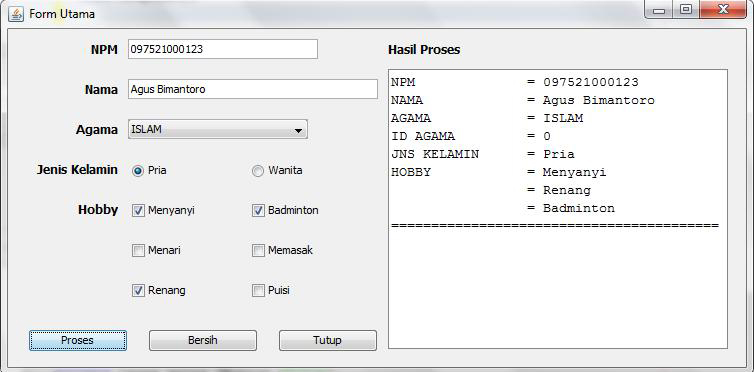Click the 'Hobby' label
754x372 pixels.
point(98,210)
